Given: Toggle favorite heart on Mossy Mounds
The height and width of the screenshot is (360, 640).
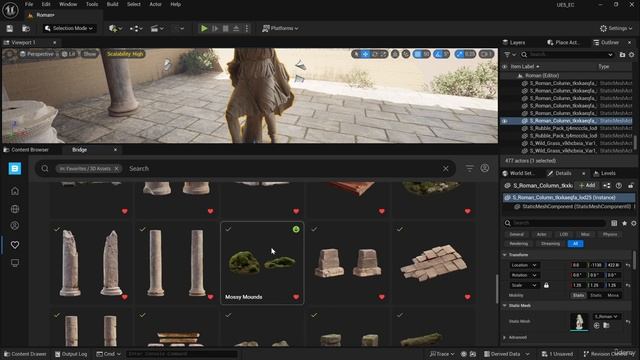Looking at the screenshot, I should 296,297.
